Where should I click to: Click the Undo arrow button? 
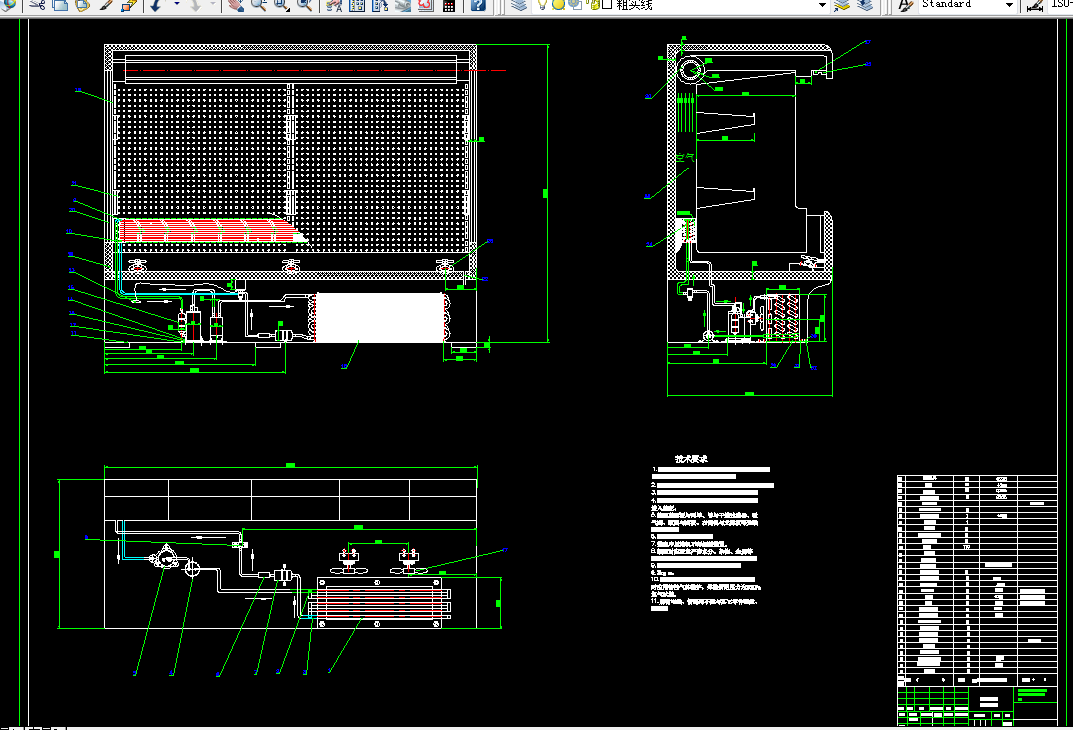(x=156, y=5)
